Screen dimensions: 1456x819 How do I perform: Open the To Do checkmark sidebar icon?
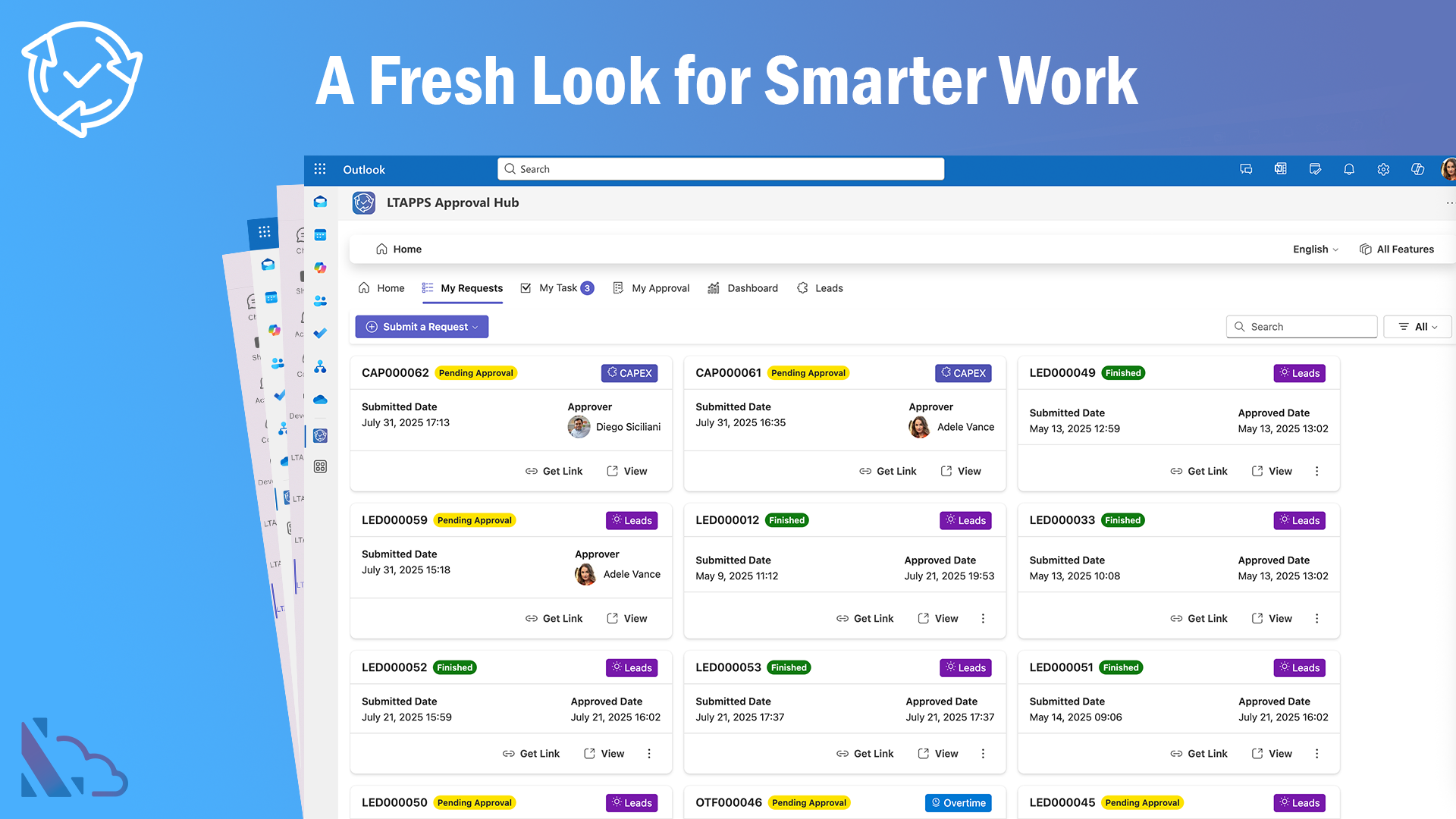tap(320, 334)
